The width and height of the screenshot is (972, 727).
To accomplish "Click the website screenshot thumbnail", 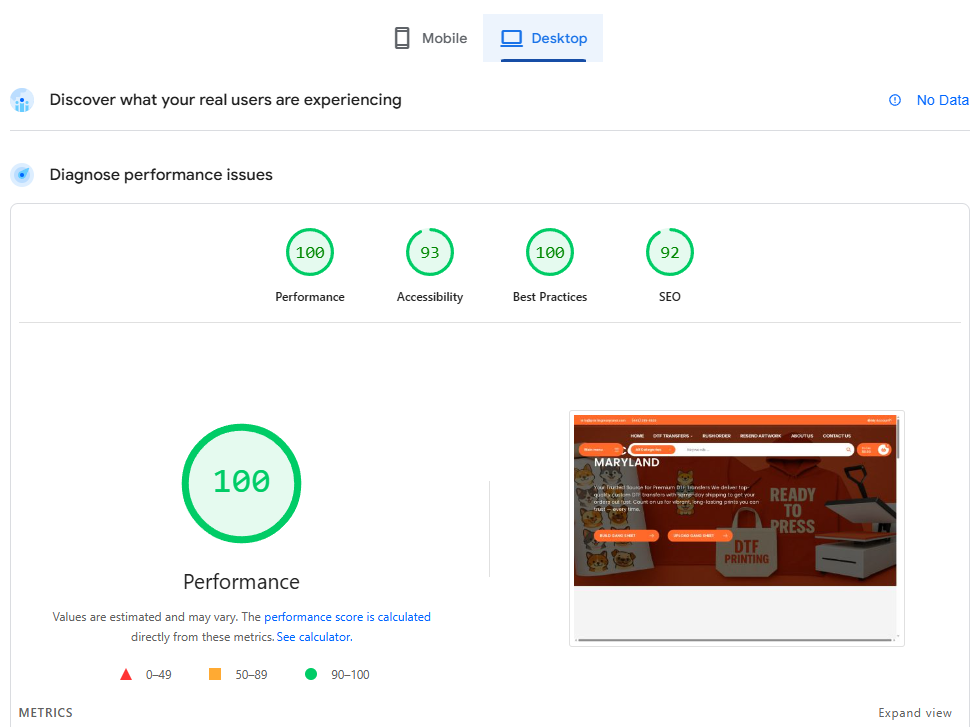I will click(x=736, y=527).
